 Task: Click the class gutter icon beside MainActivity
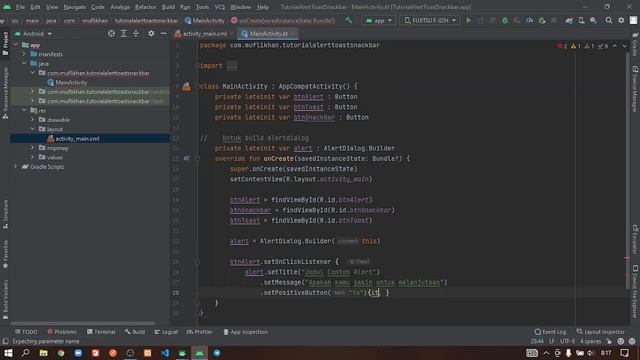click(x=186, y=87)
